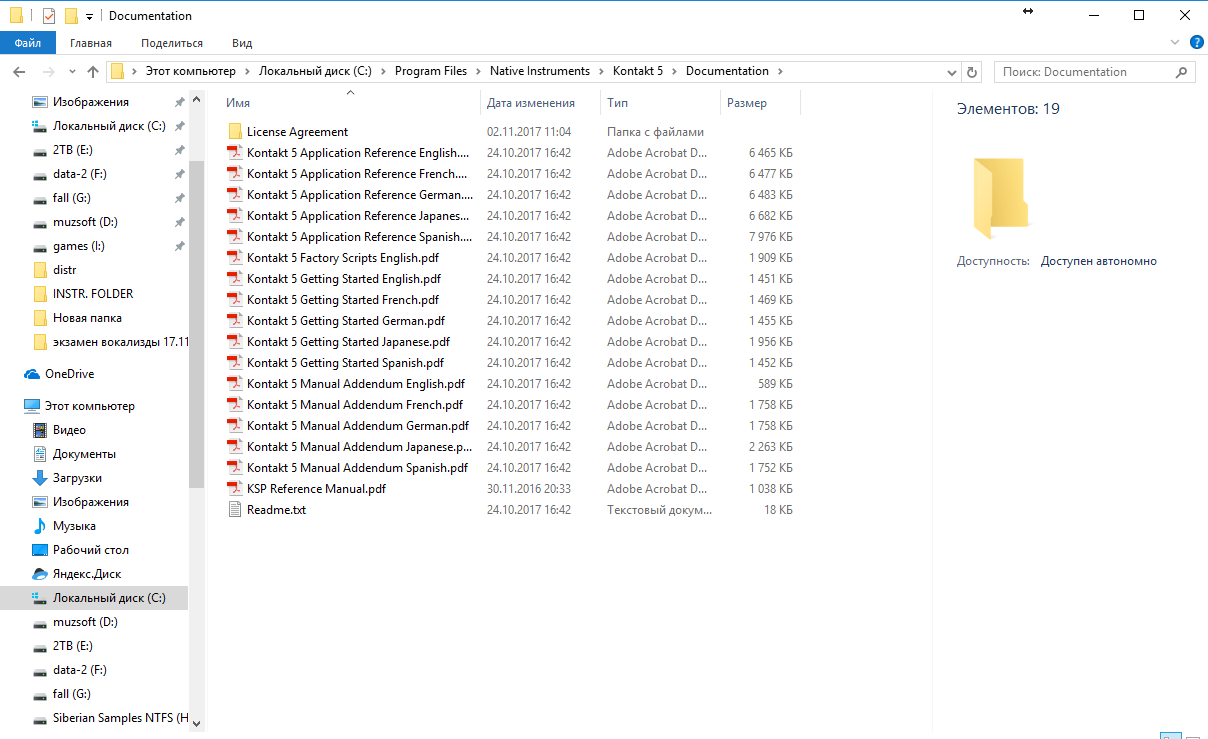Open Explorer help question icon
This screenshot has width=1208, height=739.
pos(1196,42)
